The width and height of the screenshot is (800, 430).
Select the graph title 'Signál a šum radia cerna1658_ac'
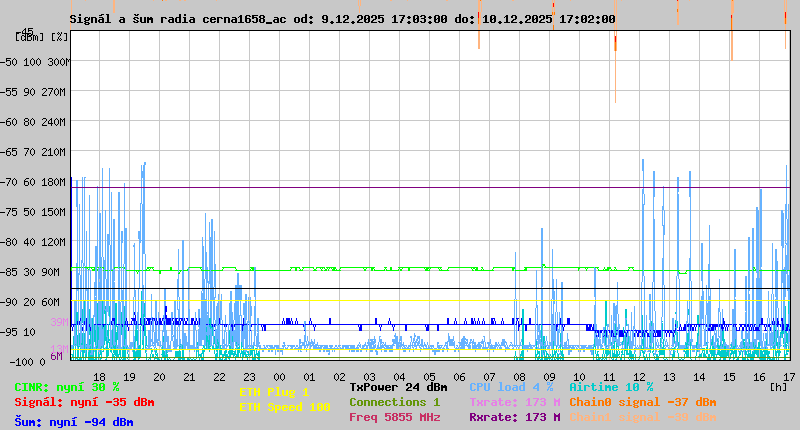178,19
